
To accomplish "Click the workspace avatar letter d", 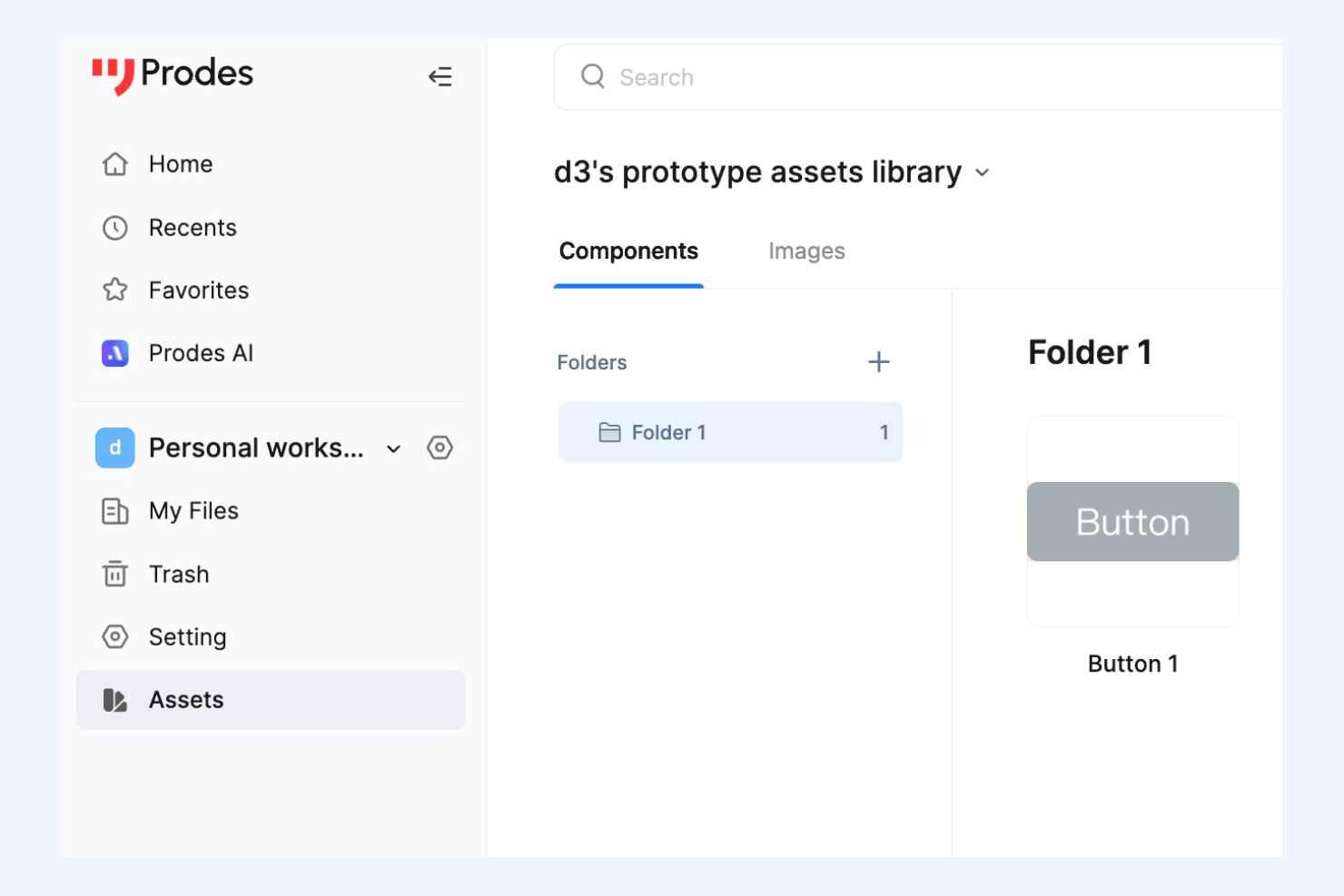I will tap(115, 448).
